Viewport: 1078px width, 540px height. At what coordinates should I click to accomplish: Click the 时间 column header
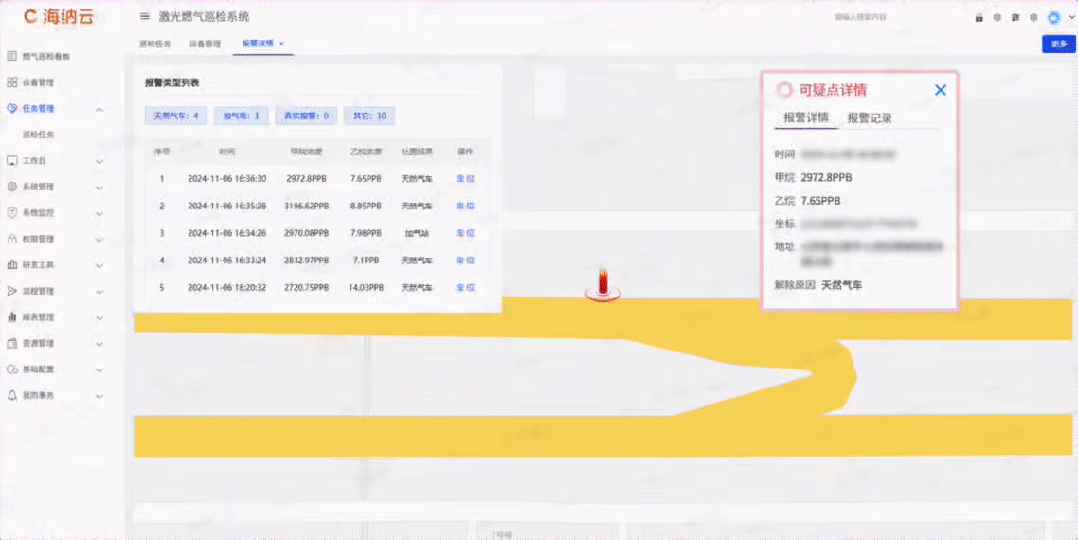pyautogui.click(x=227, y=151)
